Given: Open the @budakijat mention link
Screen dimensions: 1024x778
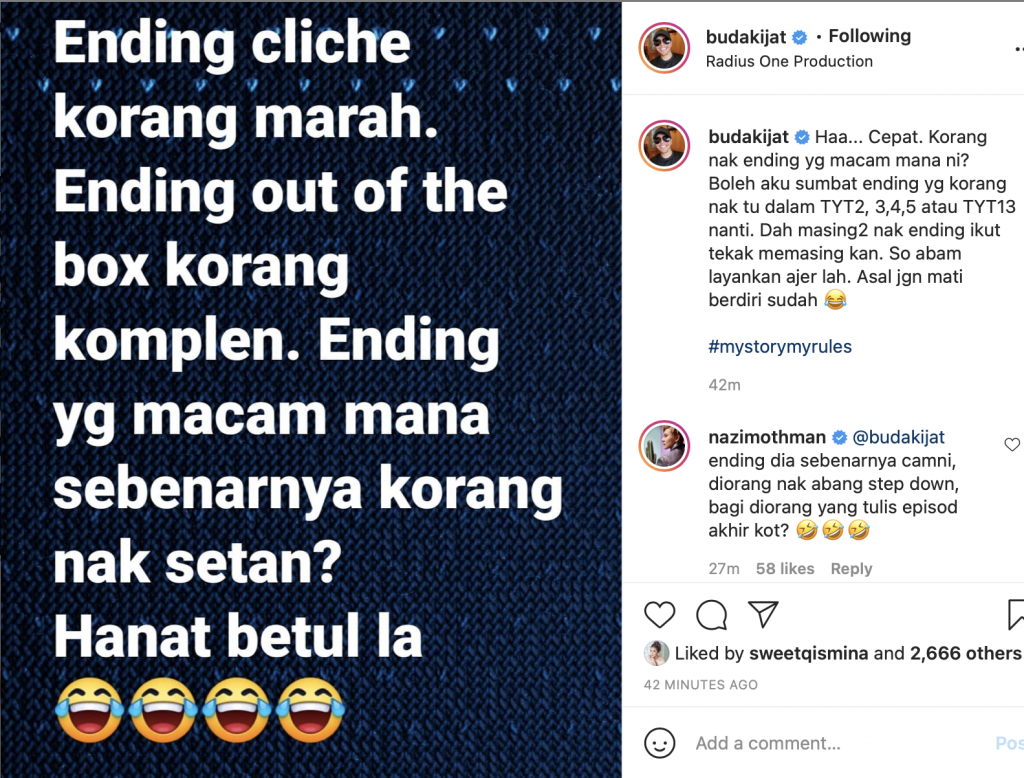Looking at the screenshot, I should click(x=899, y=437).
